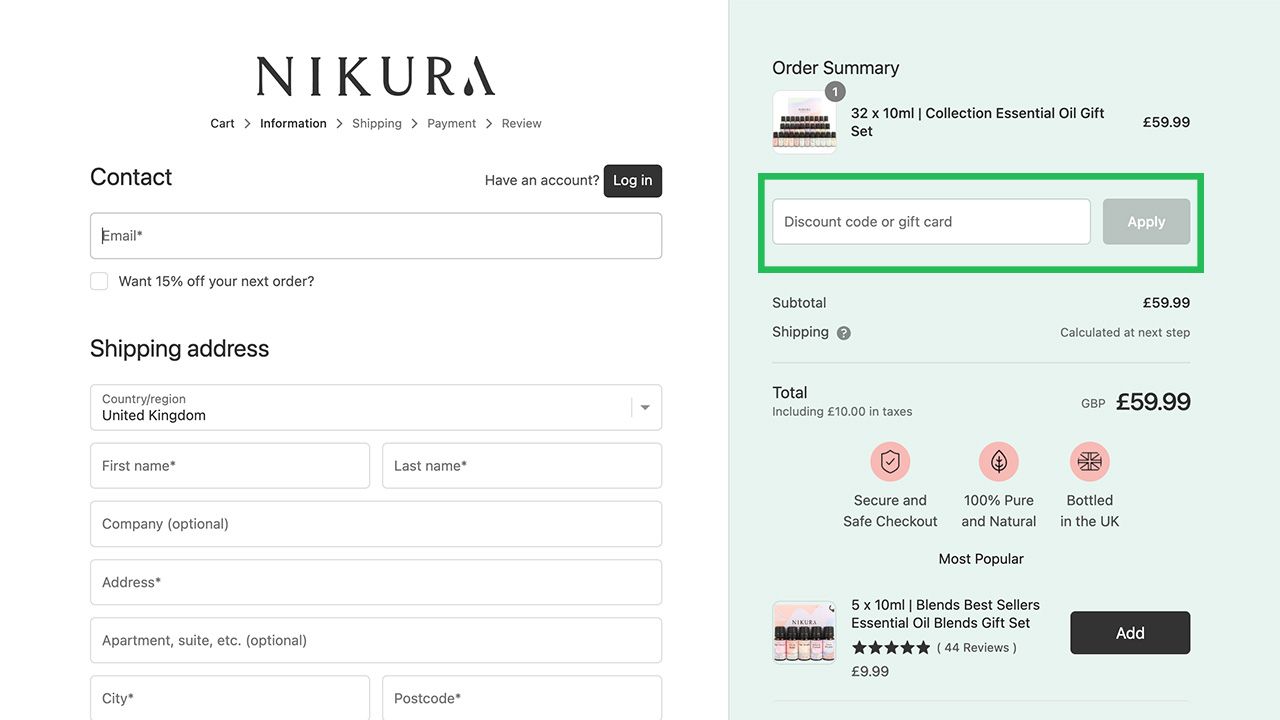The width and height of the screenshot is (1280, 720).
Task: Click the quantity badge on gift set thumbnail
Action: (835, 92)
